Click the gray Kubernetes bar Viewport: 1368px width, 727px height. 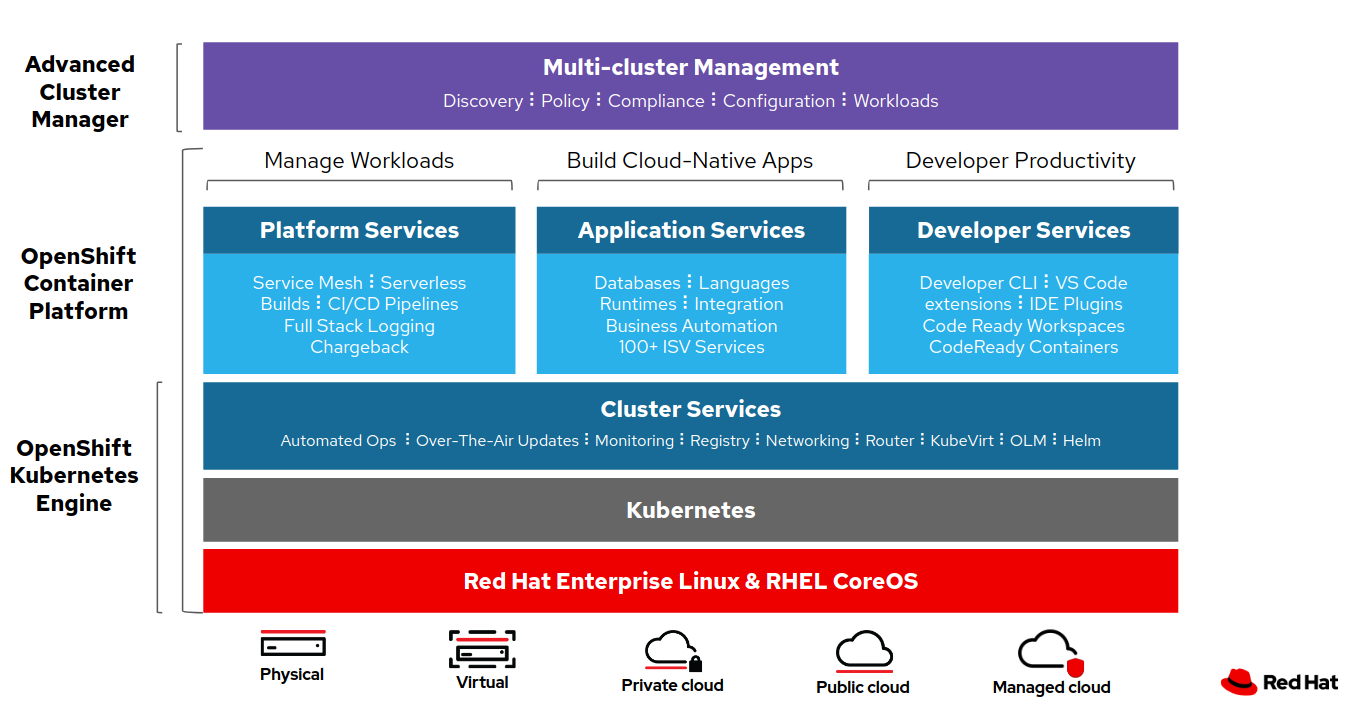point(690,510)
